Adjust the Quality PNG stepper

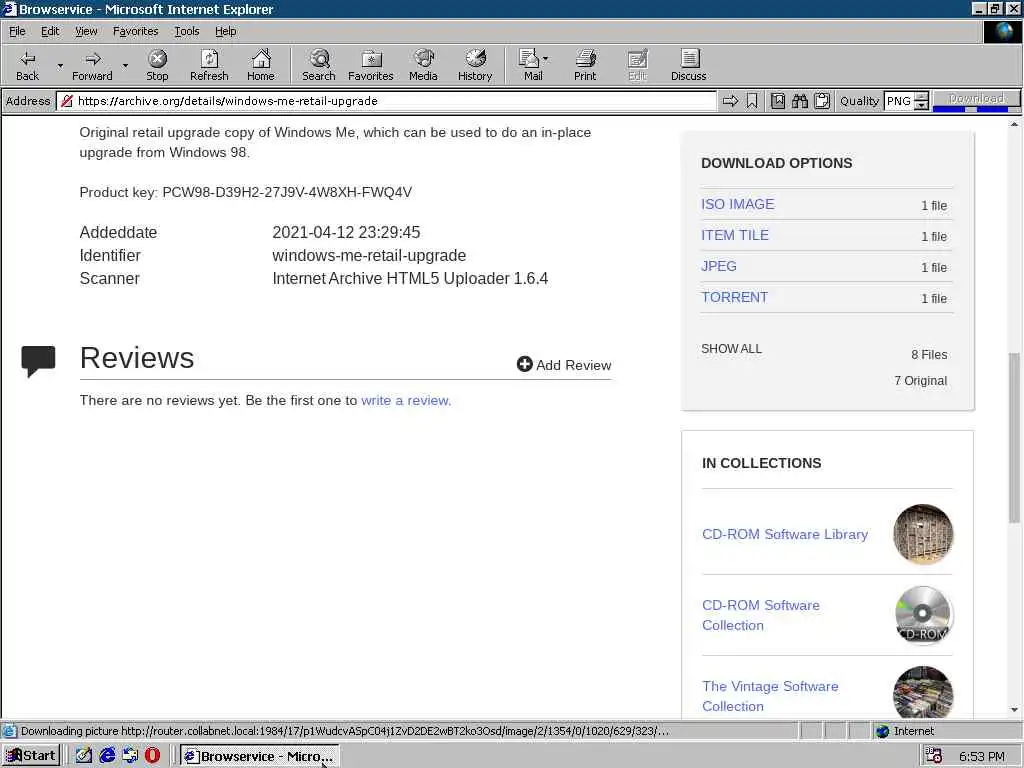(x=921, y=101)
